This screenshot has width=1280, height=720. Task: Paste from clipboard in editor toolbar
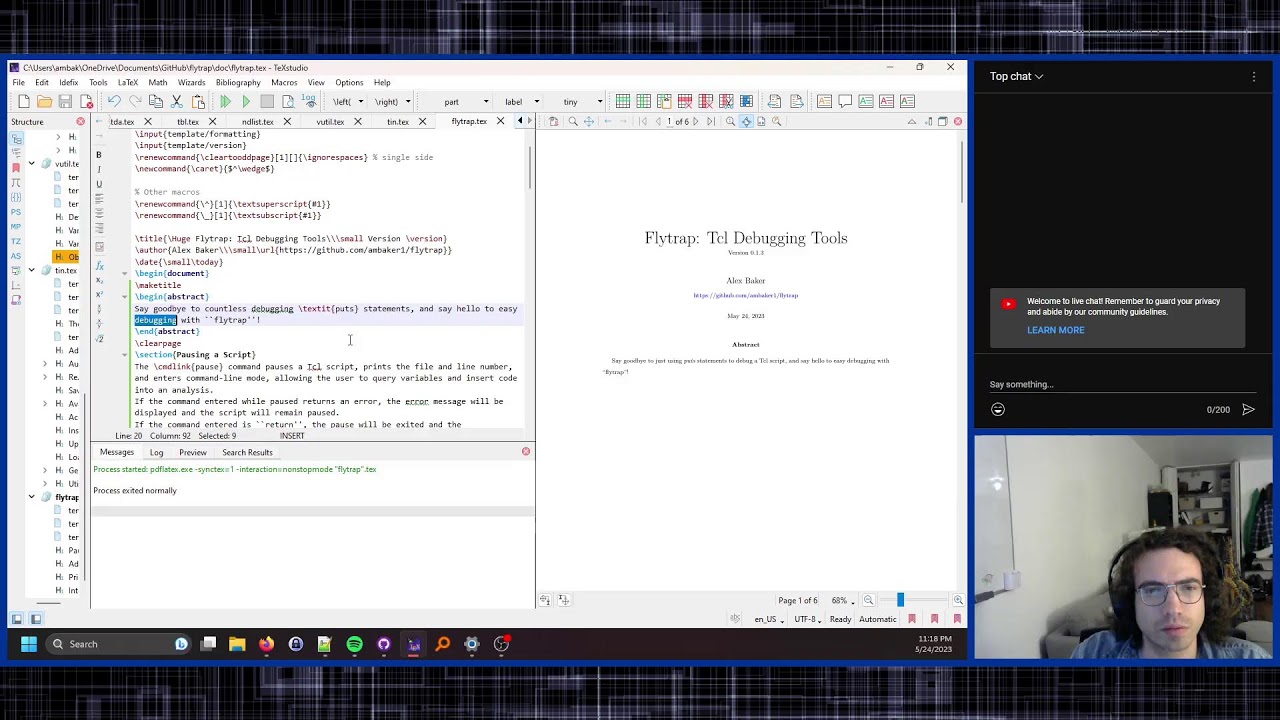click(x=198, y=101)
